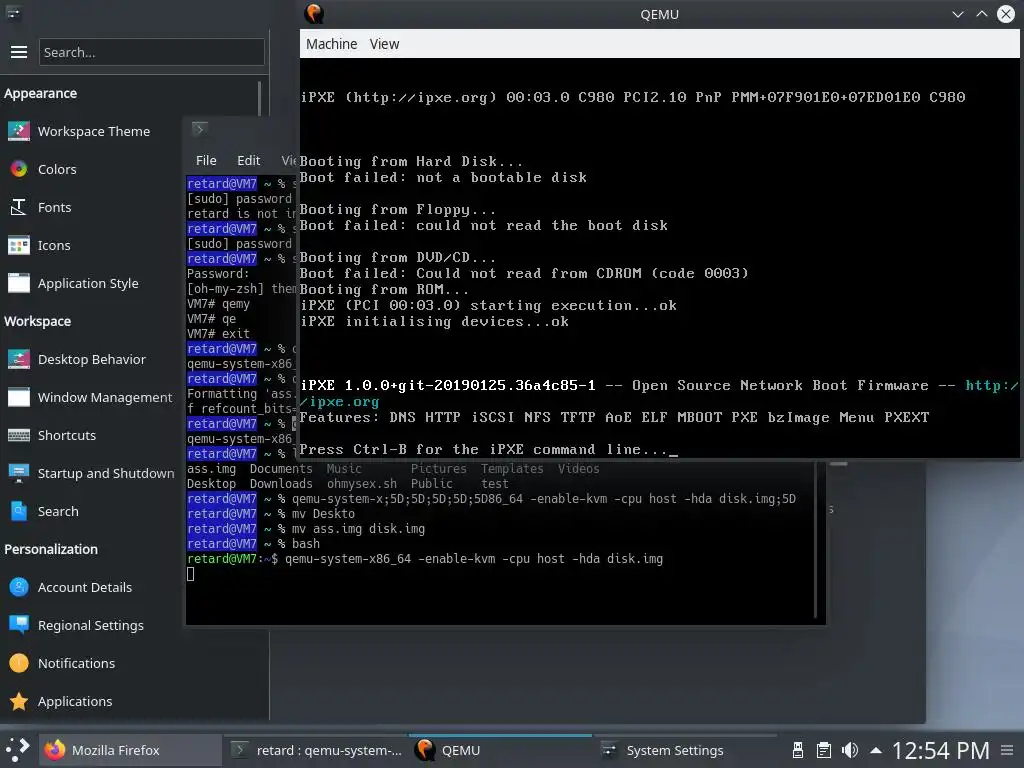
Task: Click 'Boot failed: not a bootable disk' line
Action: pyautogui.click(x=443, y=177)
